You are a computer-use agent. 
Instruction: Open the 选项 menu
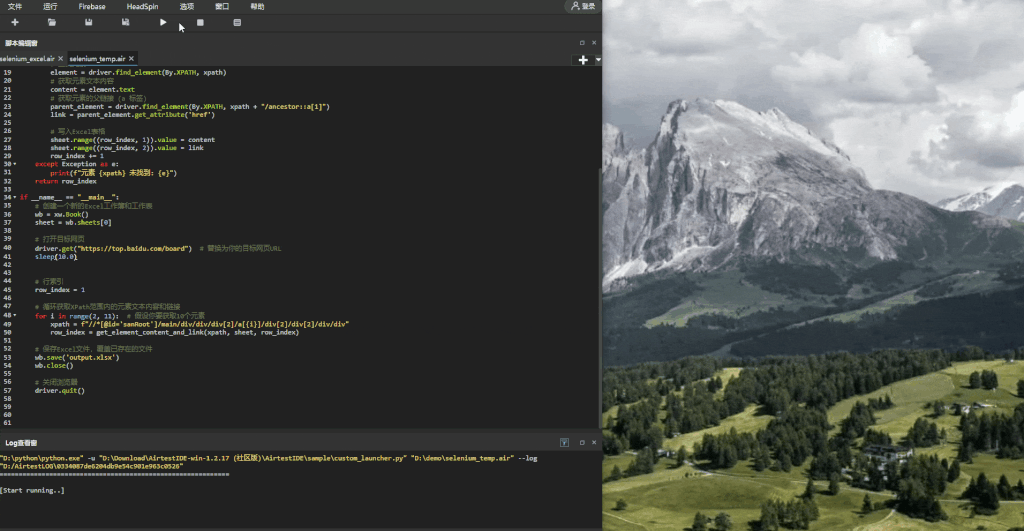(187, 7)
